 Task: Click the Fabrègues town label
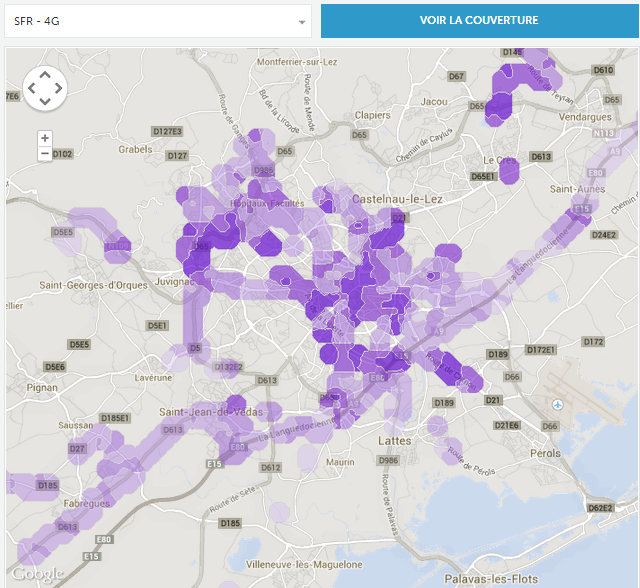[87, 504]
